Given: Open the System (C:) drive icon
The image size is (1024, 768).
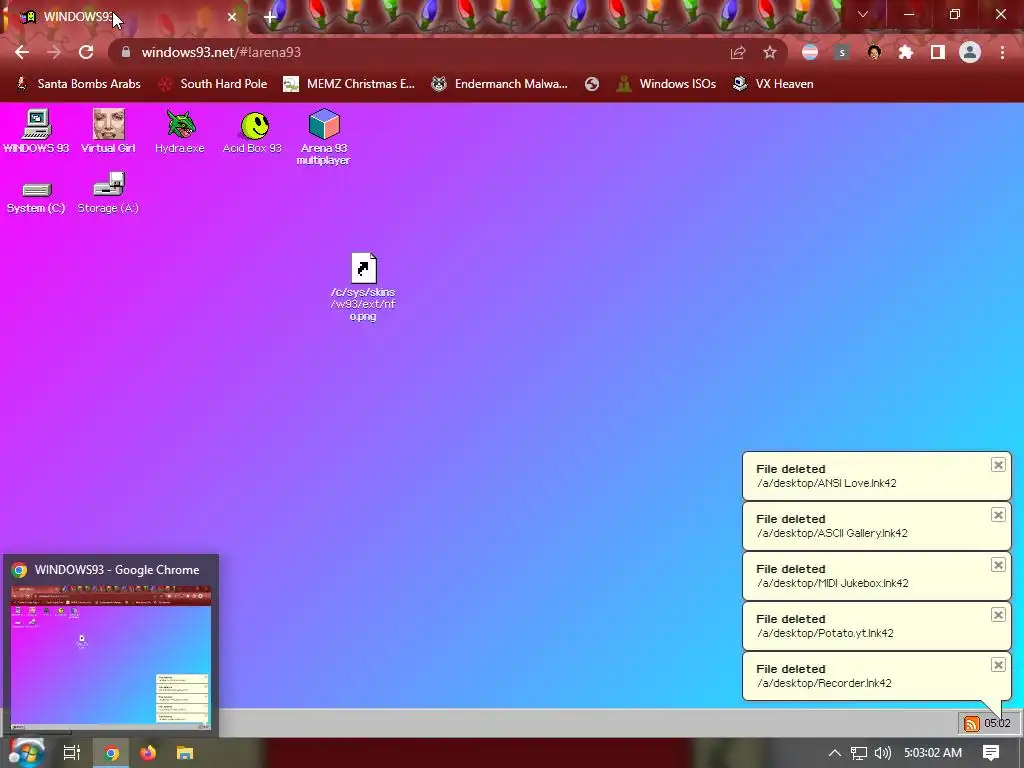Looking at the screenshot, I should pyautogui.click(x=36, y=197).
